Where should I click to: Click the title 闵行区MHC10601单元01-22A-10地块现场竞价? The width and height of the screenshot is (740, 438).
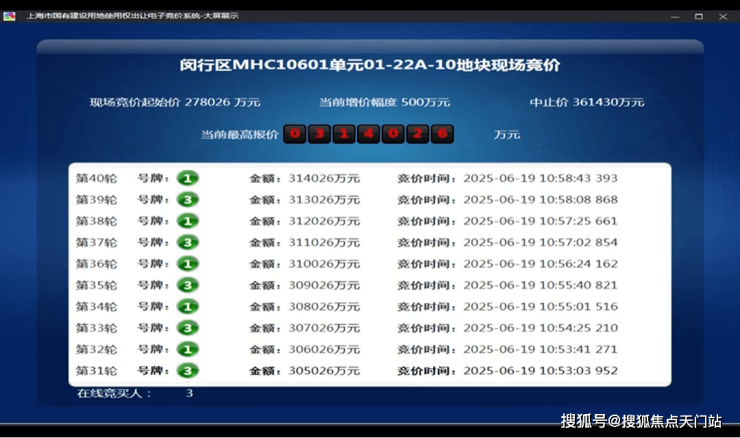[370, 65]
